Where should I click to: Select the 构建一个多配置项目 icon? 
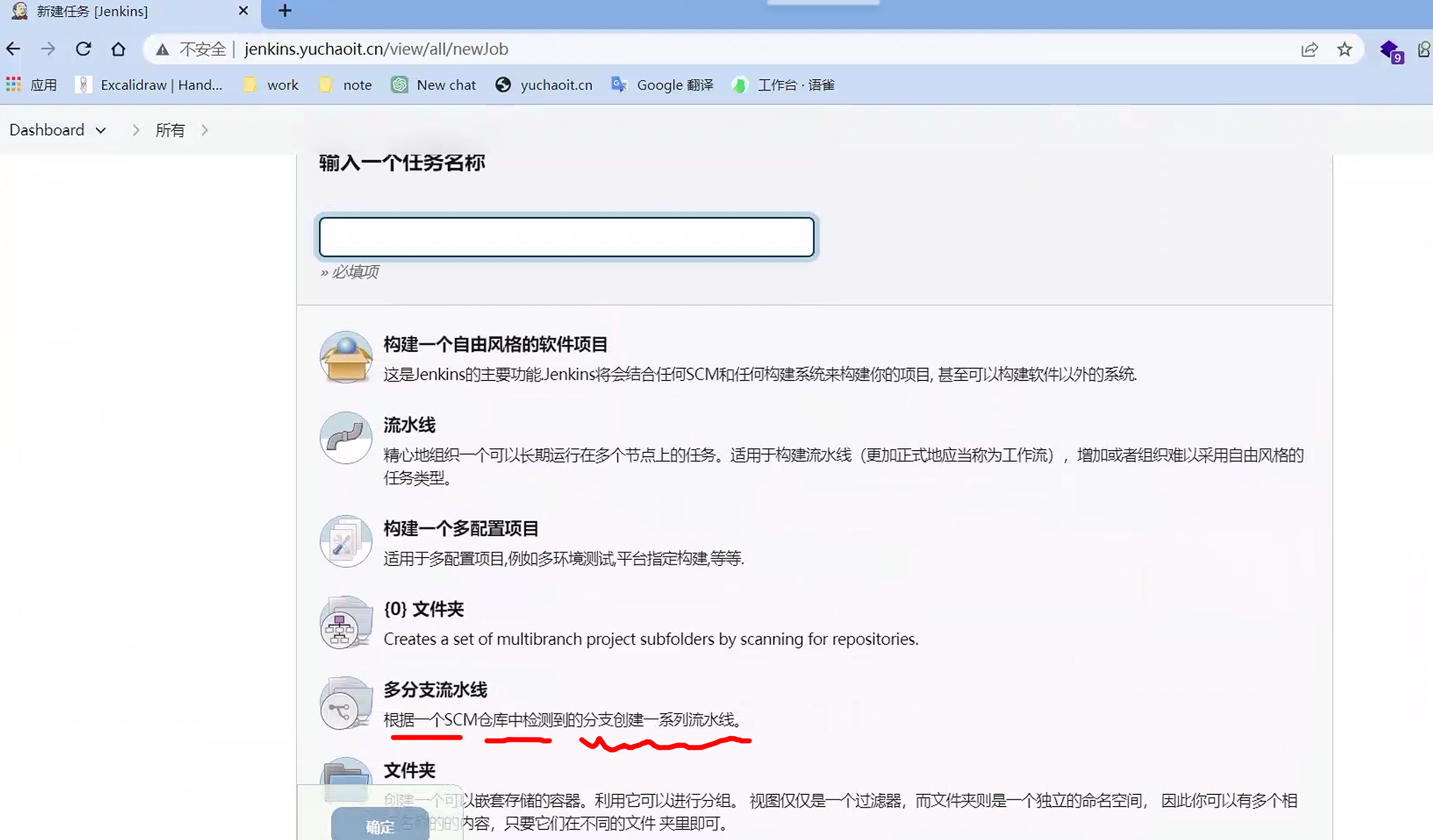tap(345, 541)
